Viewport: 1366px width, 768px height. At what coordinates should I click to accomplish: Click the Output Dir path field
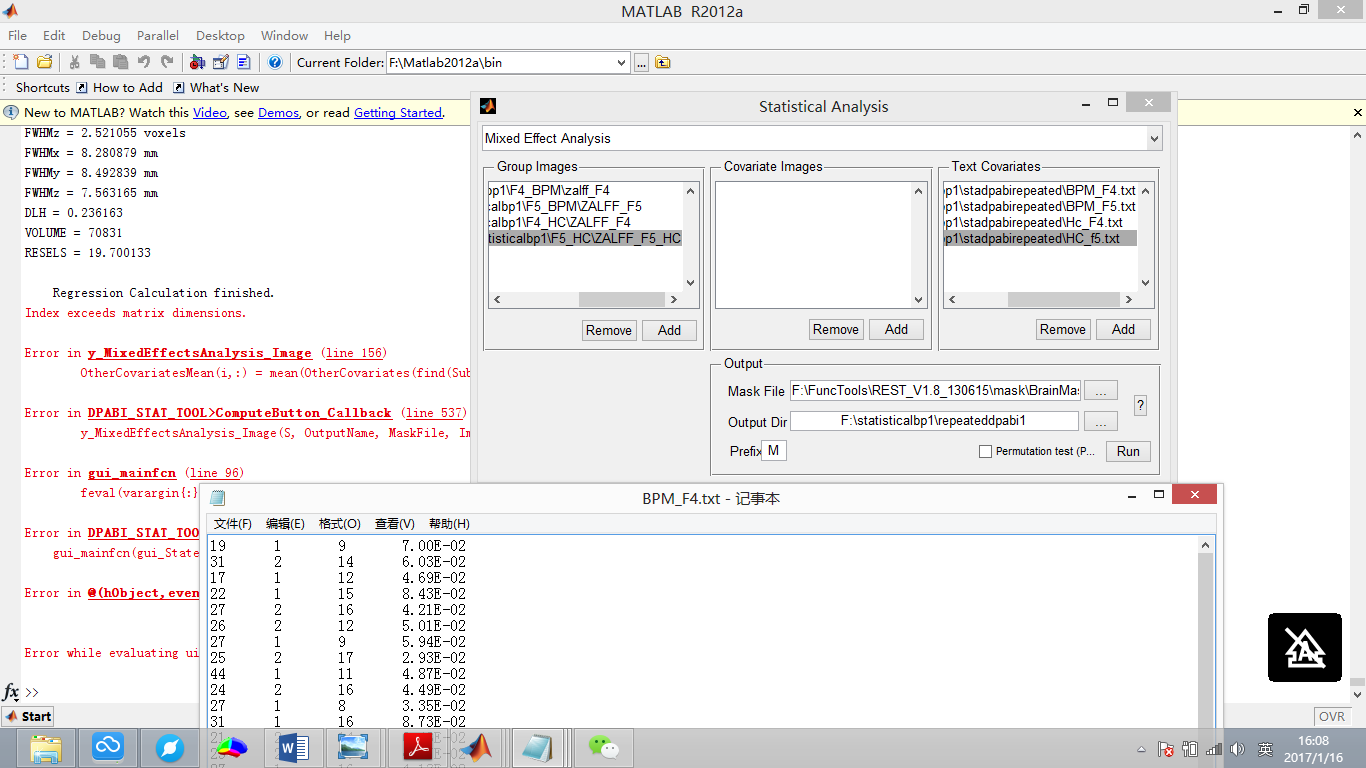pos(935,421)
